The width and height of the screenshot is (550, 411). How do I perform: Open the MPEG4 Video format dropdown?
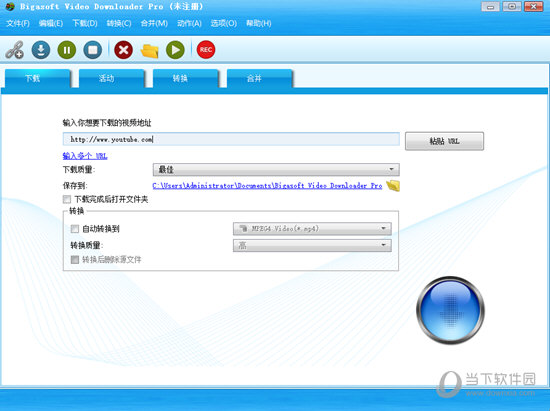pos(312,229)
